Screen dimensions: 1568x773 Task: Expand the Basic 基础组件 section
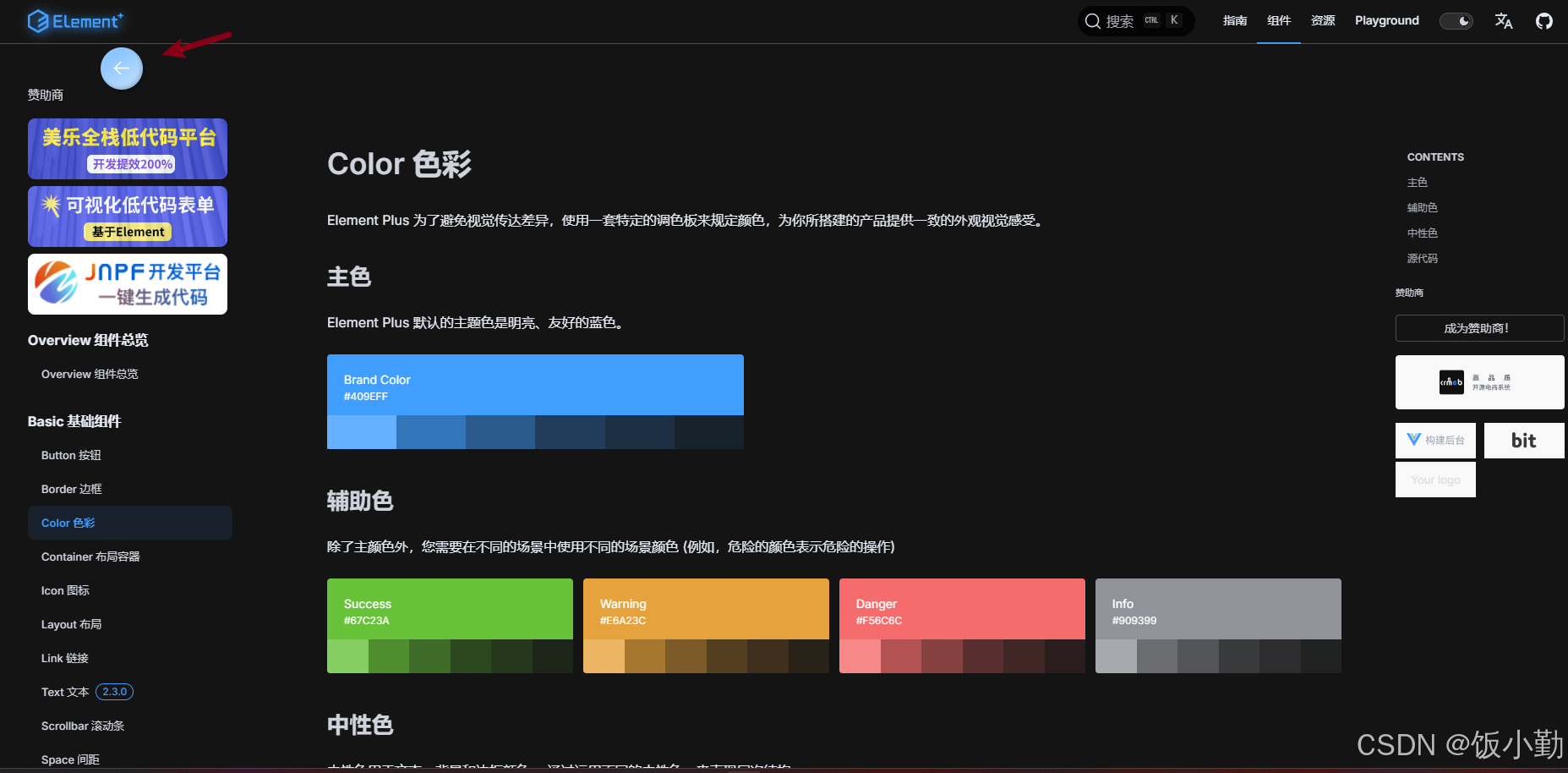tap(74, 421)
